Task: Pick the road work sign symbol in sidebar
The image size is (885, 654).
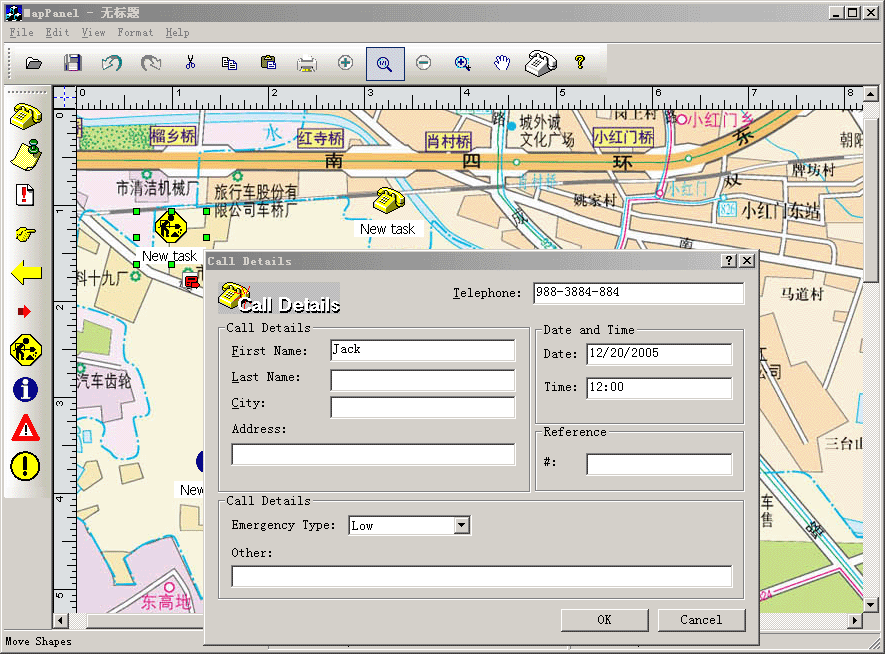Action: coord(26,350)
